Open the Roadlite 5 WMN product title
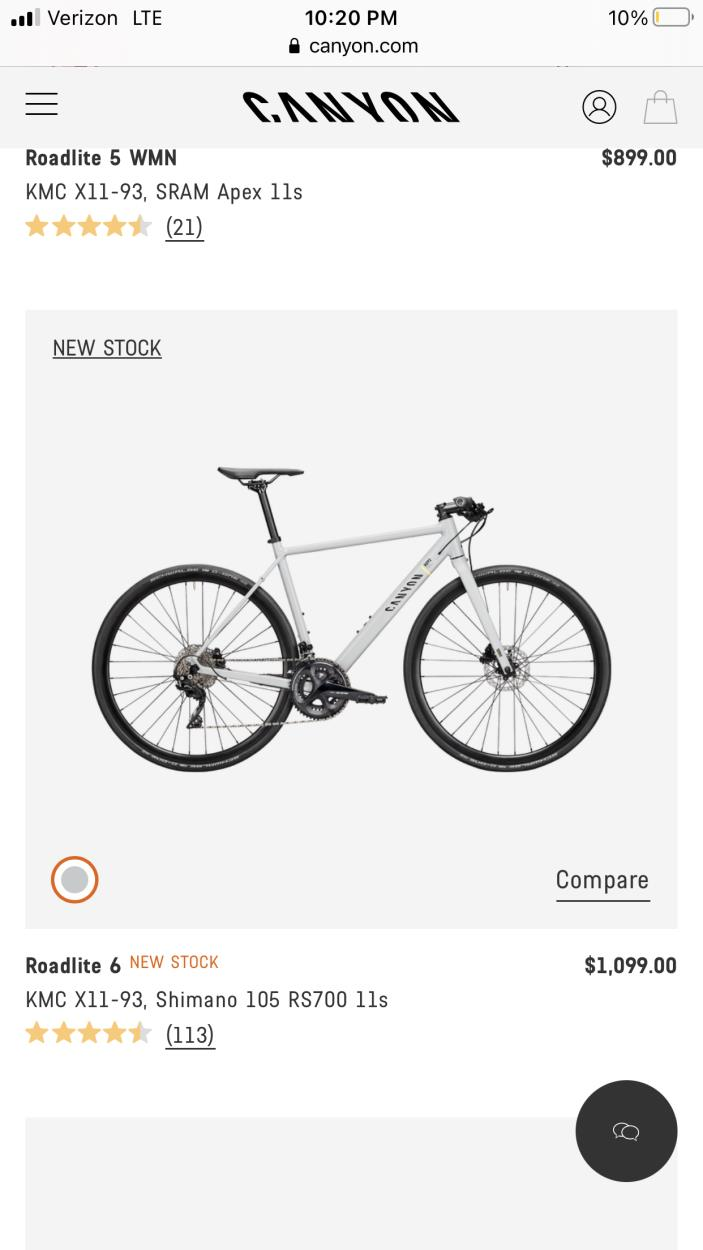The image size is (703, 1250). click(101, 158)
